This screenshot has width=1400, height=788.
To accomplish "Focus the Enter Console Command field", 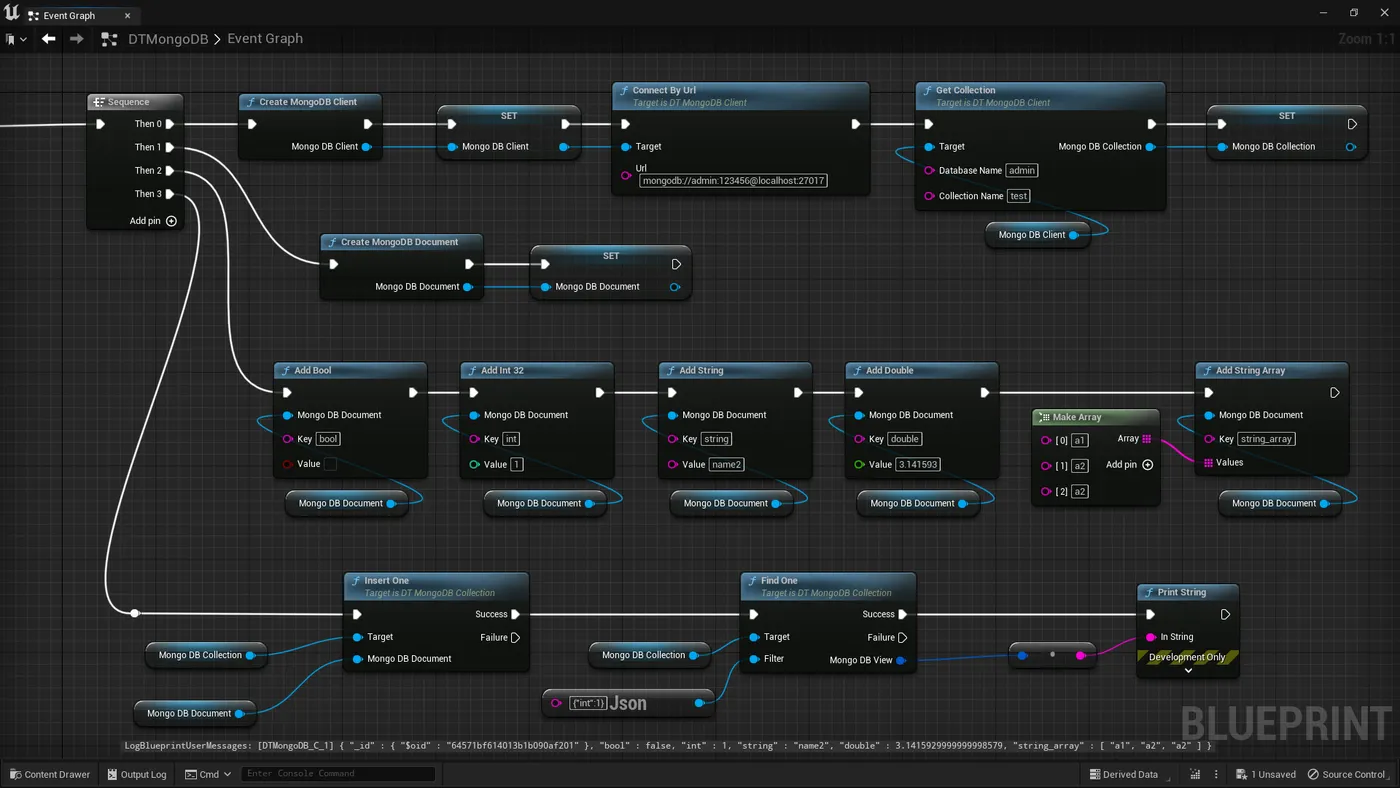I will 338,774.
